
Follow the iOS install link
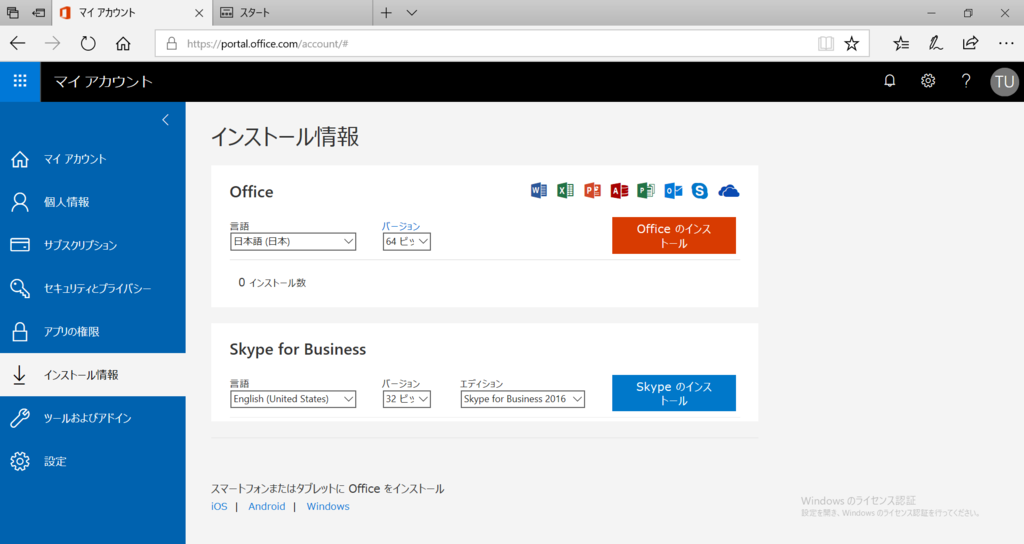tap(219, 506)
